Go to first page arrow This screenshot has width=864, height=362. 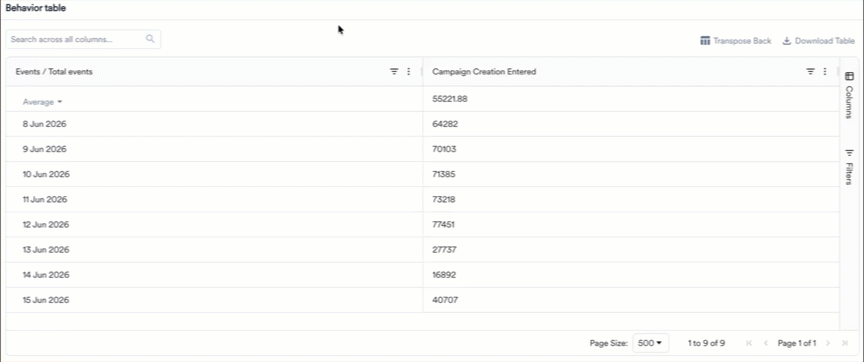(749, 343)
